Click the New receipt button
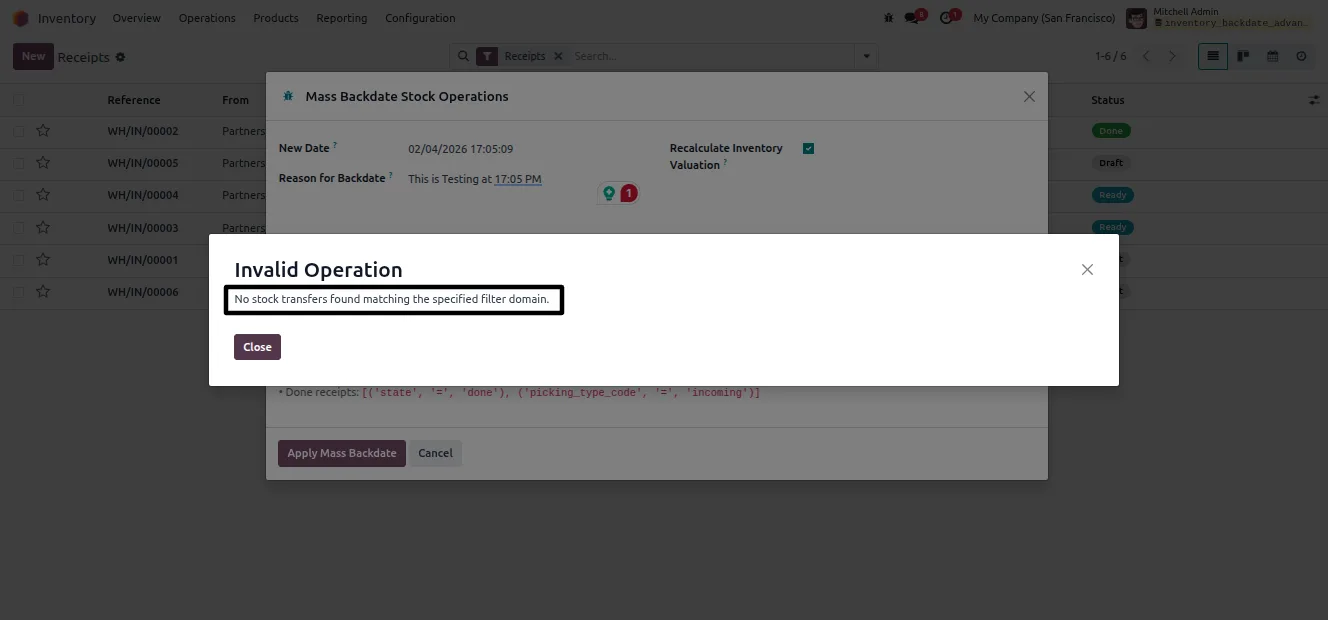The height and width of the screenshot is (620, 1328). (x=33, y=57)
